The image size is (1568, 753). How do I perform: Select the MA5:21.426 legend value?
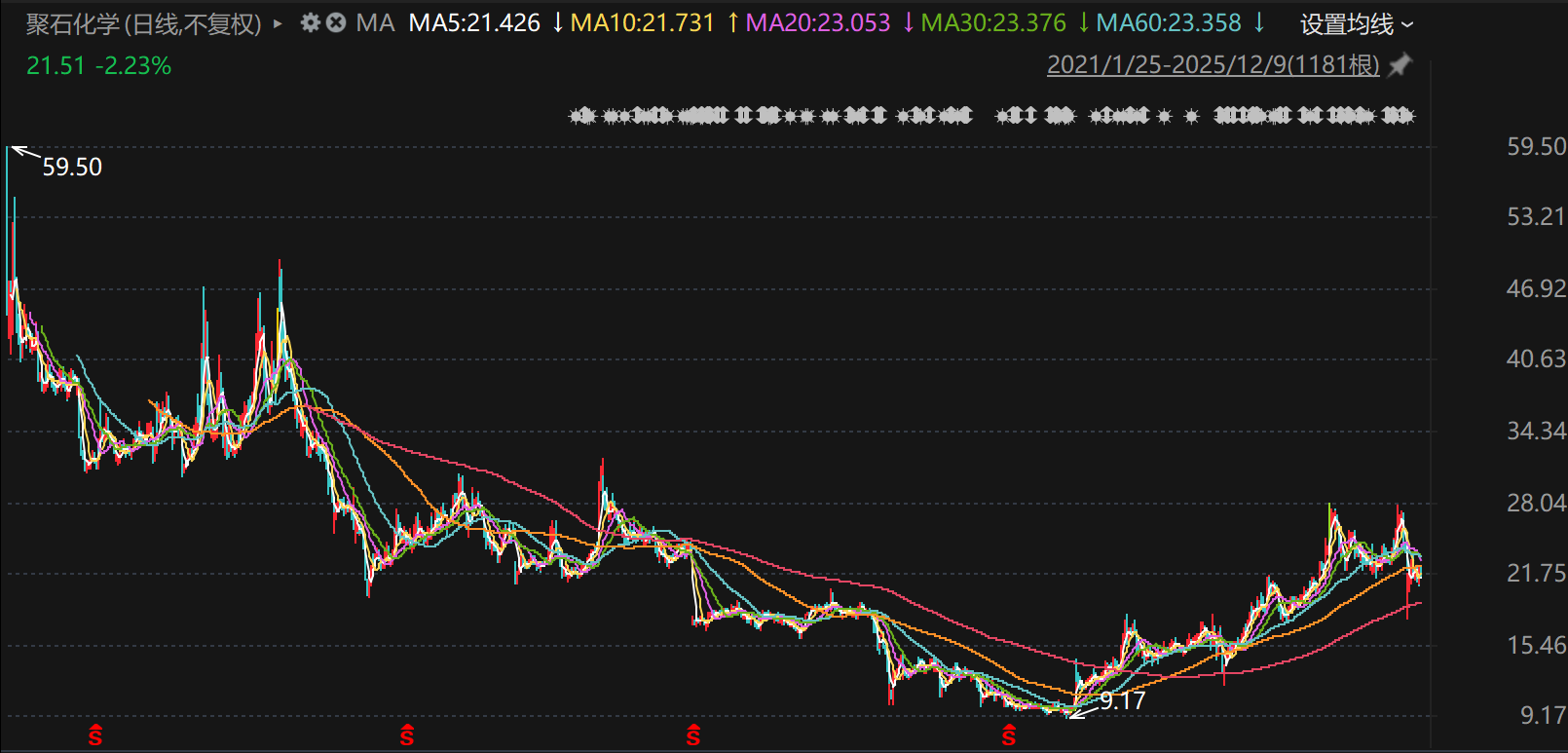tap(474, 22)
